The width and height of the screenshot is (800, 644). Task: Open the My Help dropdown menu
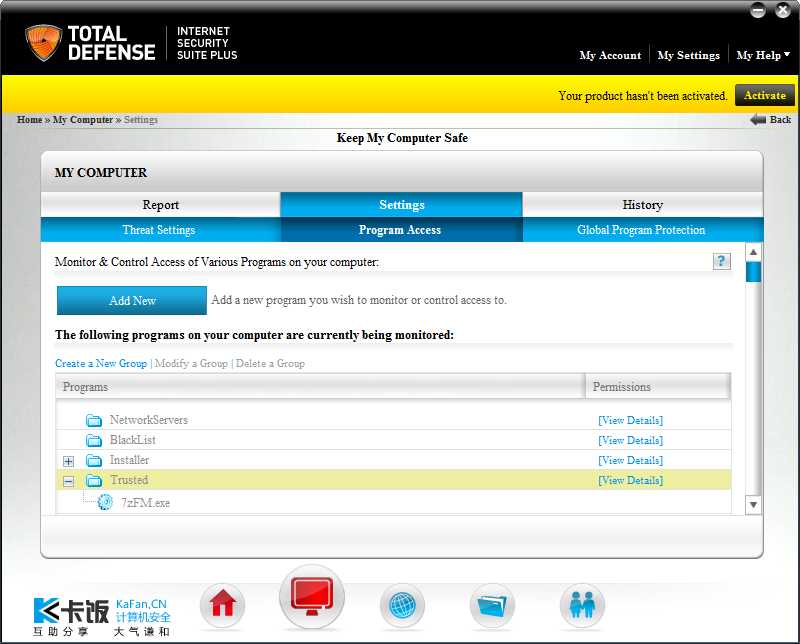(763, 55)
